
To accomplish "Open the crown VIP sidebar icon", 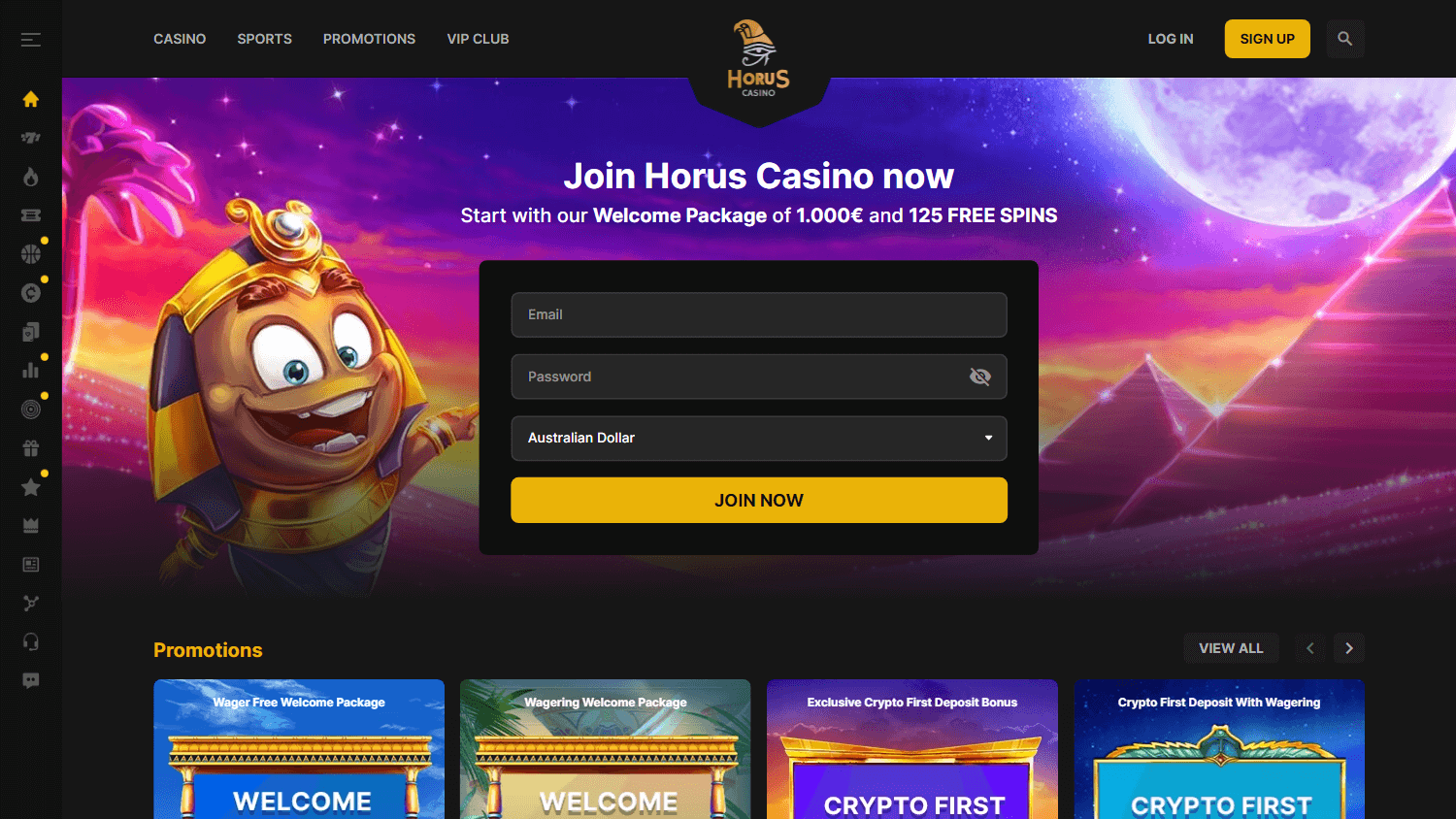I will (31, 526).
